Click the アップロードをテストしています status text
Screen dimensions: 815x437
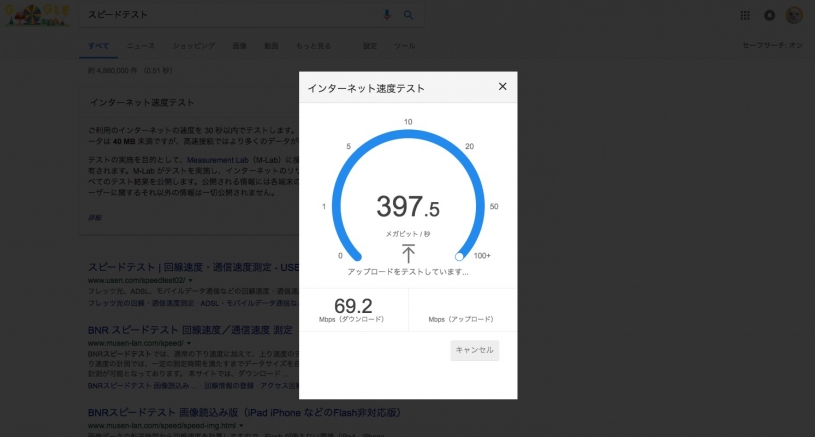tap(408, 272)
